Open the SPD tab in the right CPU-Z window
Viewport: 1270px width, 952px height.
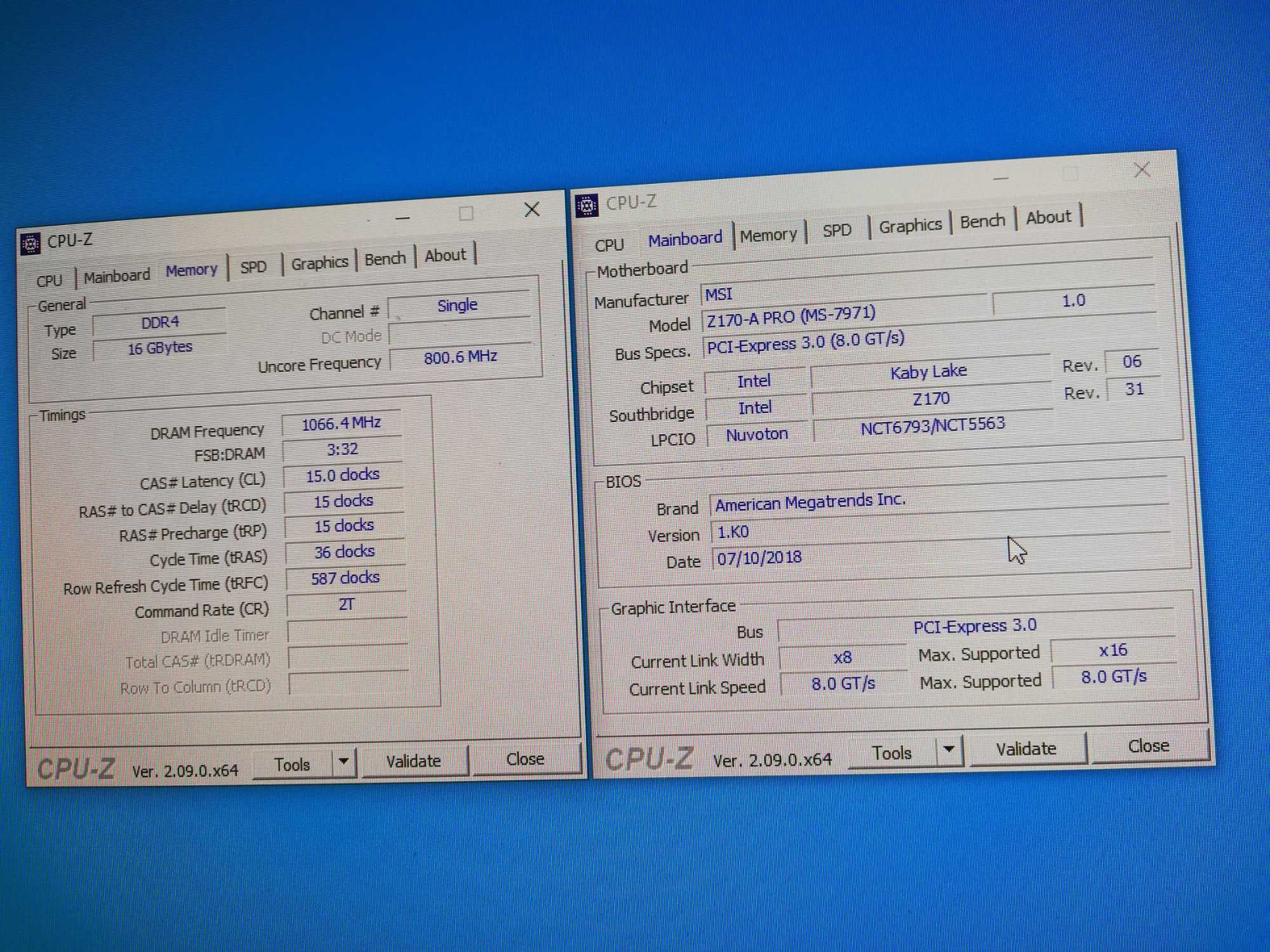[837, 230]
